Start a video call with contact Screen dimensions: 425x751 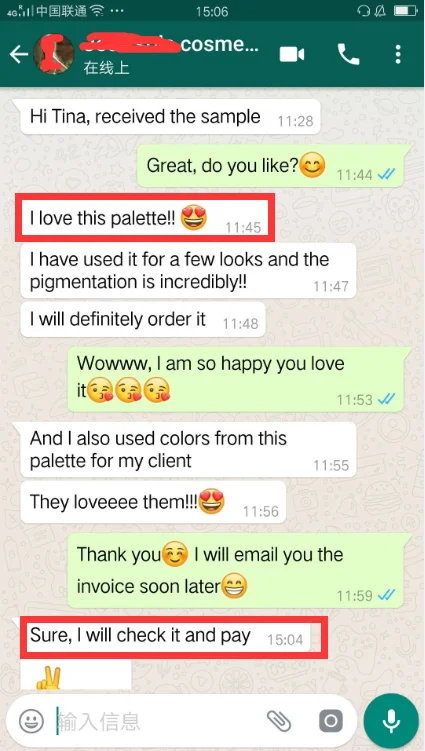coord(292,55)
